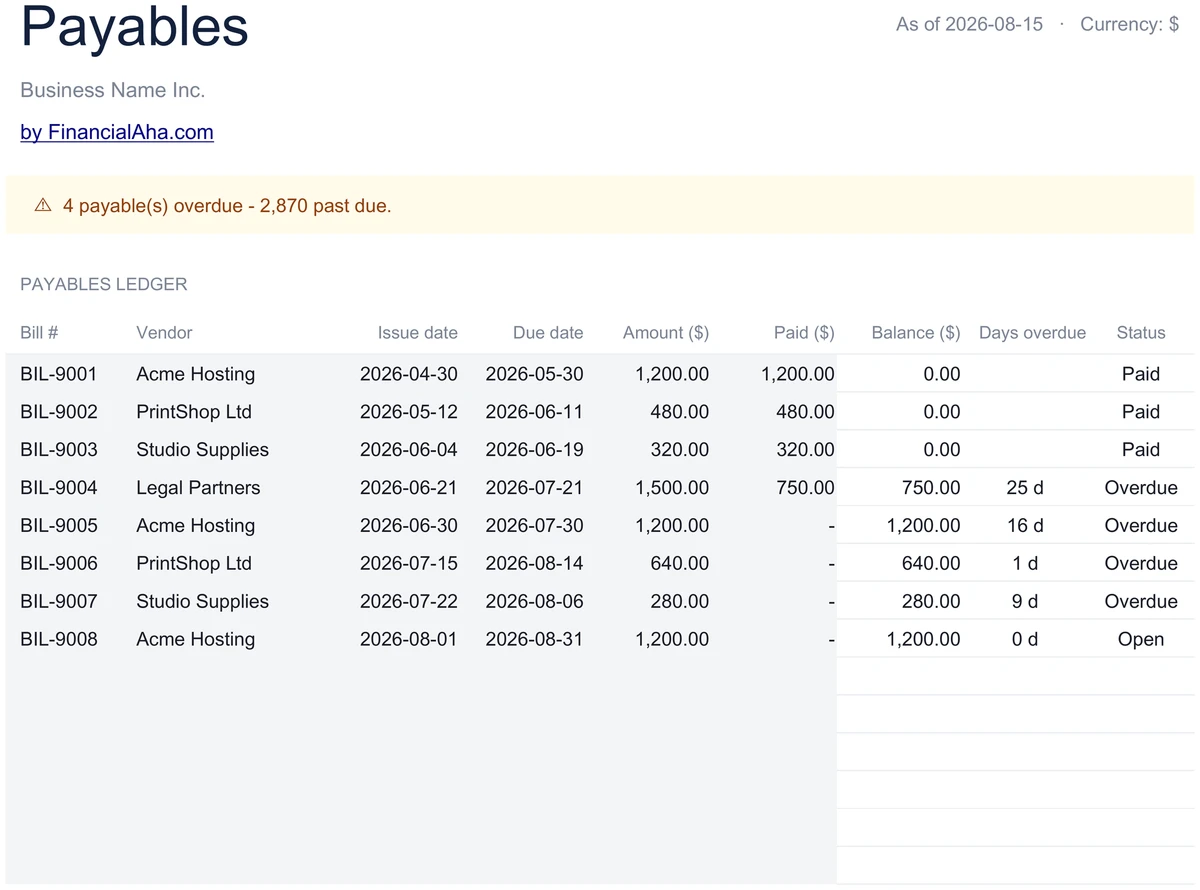
Task: Click the Due date column header
Action: [x=548, y=333]
